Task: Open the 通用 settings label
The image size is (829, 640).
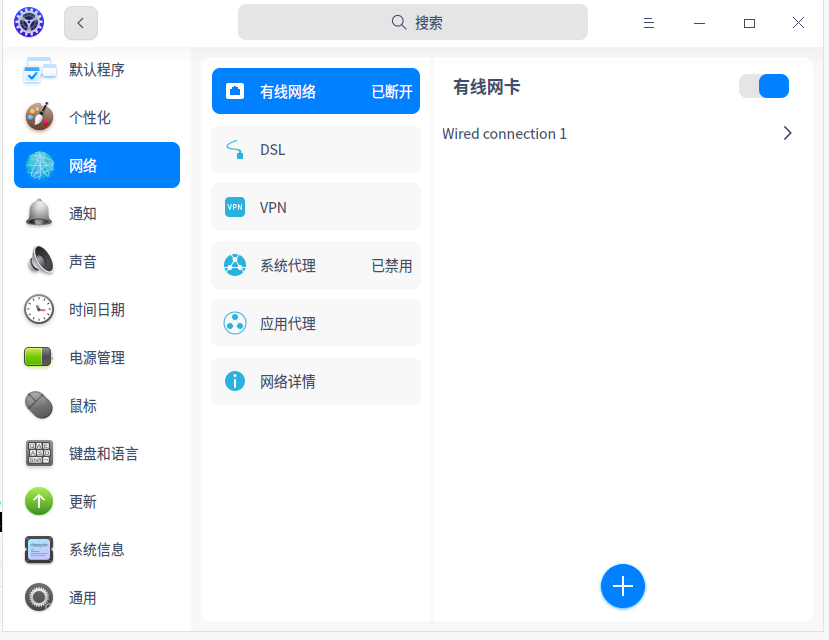Action: [83, 598]
